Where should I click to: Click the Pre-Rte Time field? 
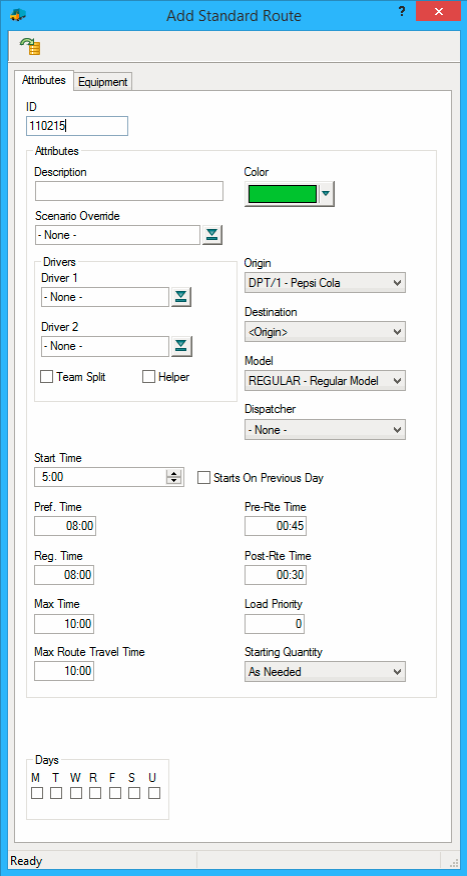tap(275, 526)
